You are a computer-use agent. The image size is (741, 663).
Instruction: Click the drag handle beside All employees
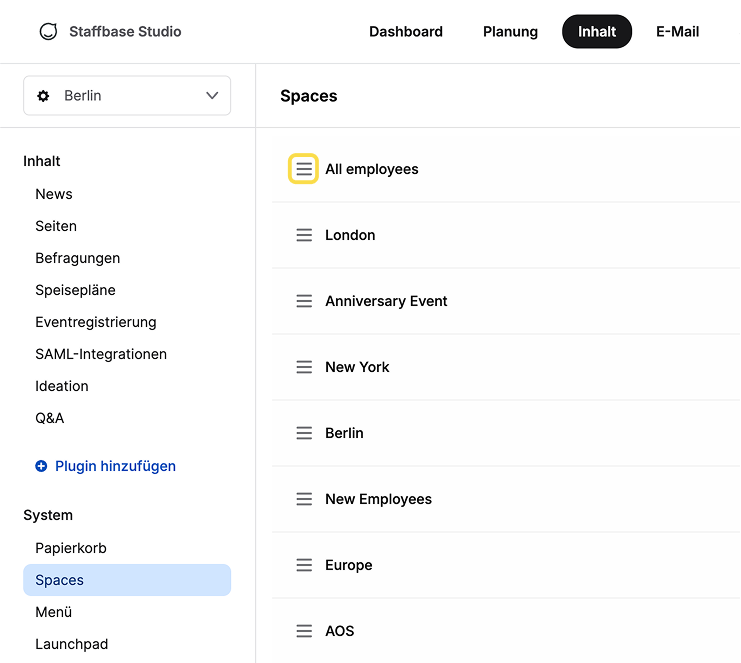point(304,170)
